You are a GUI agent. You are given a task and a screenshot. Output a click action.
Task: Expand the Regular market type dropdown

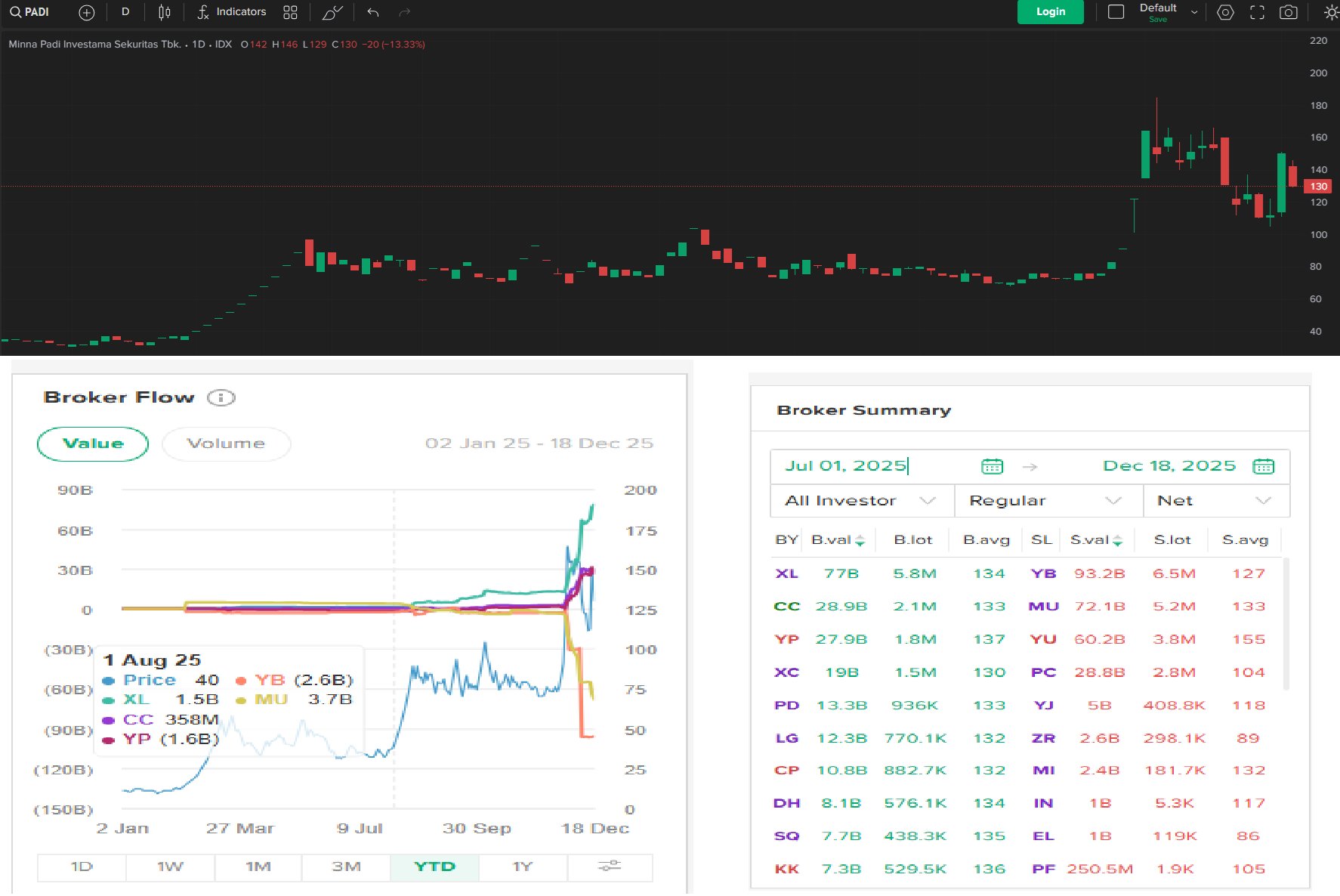pyautogui.click(x=1048, y=500)
